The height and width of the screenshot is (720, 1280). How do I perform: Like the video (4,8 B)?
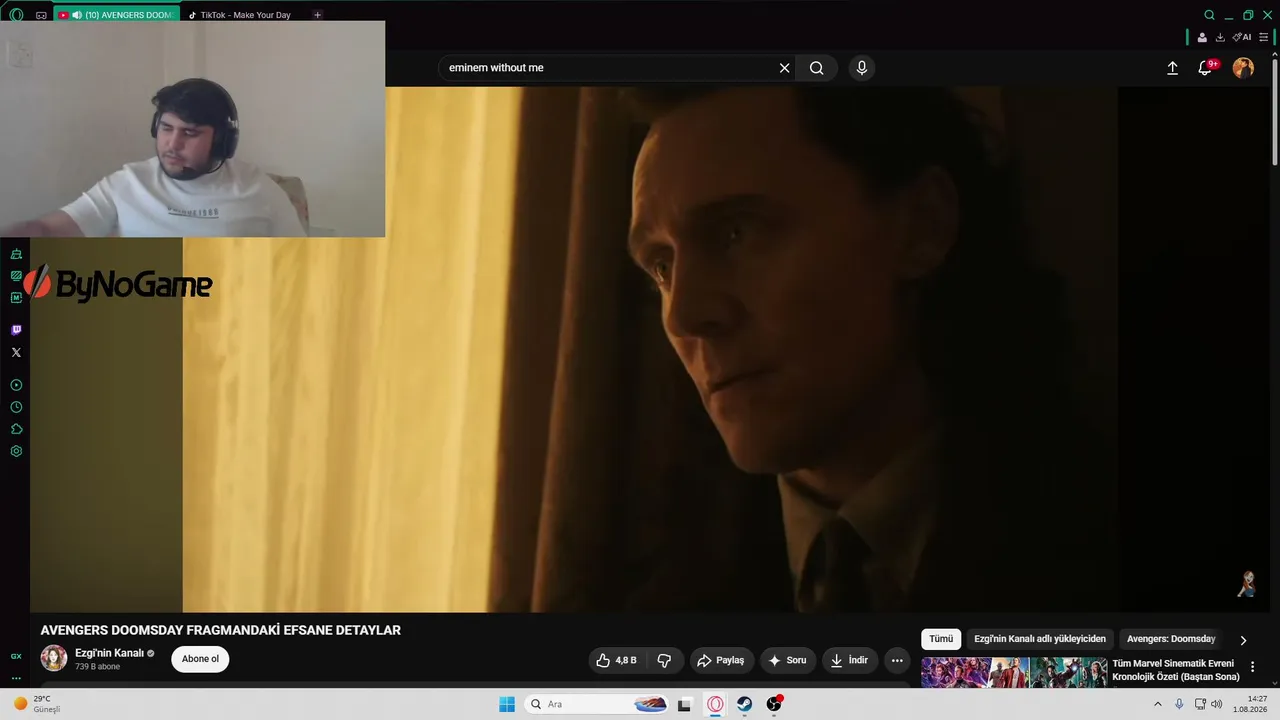(x=617, y=660)
